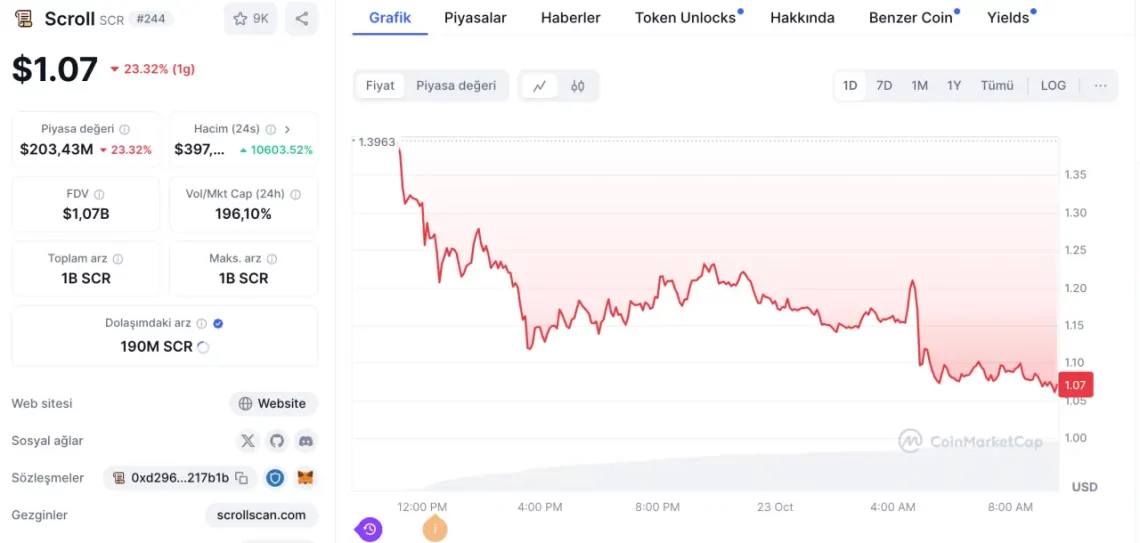Select the line chart icon
1140x543 pixels.
click(x=540, y=86)
